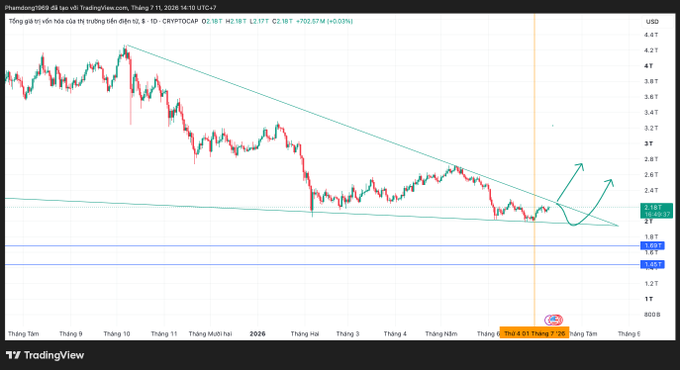This screenshot has height=370, width=680.
Task: Click the orange date label Thứ 4 01 Tháng 7 '26
Action: click(534, 334)
